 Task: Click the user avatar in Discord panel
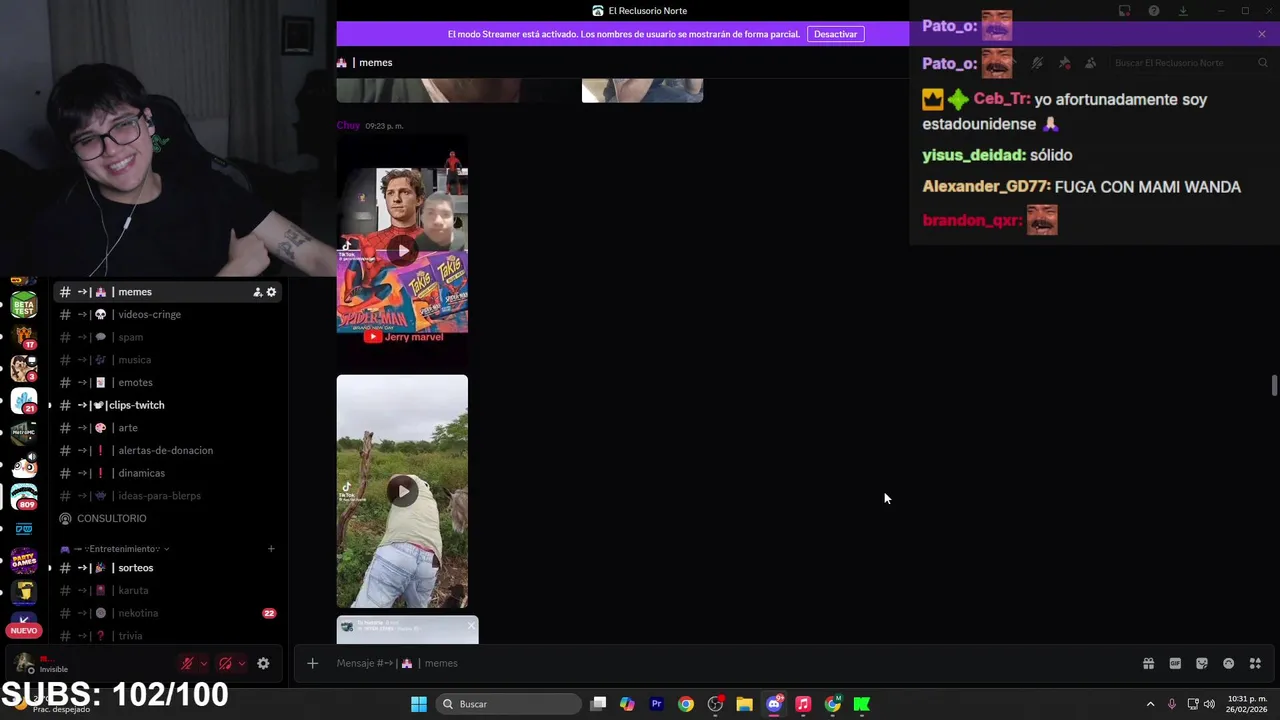pyautogui.click(x=25, y=663)
